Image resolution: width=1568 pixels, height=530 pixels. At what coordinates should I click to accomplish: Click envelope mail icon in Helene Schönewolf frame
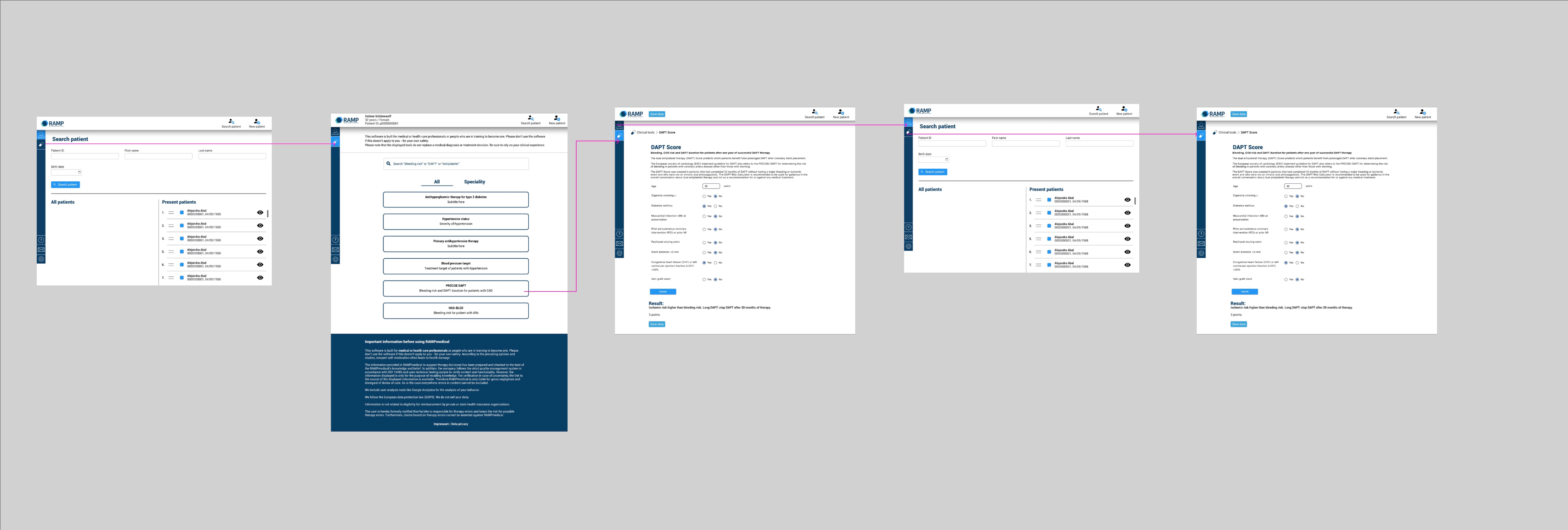pyautogui.click(x=335, y=250)
